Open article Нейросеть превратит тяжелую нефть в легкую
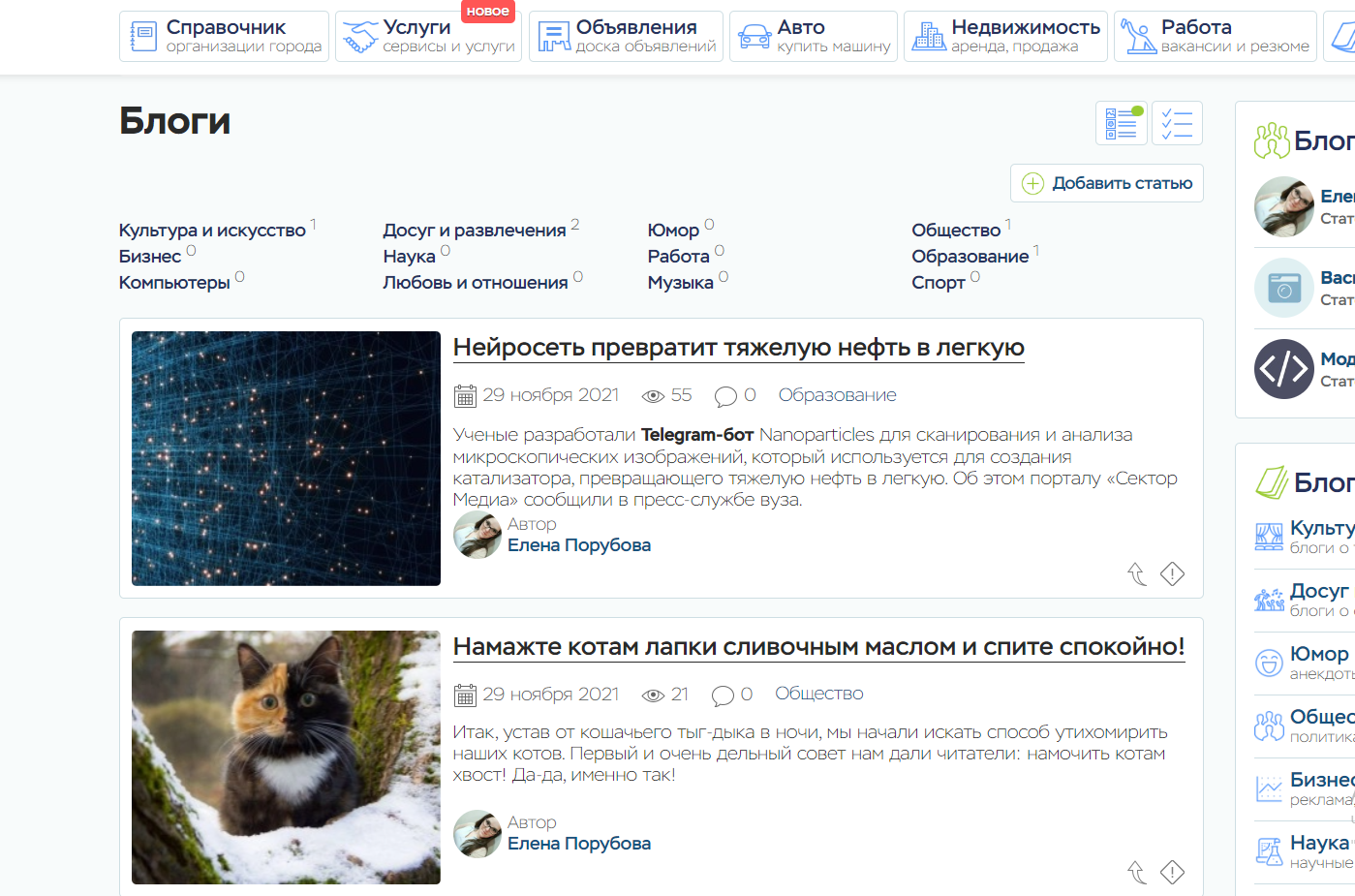 738,348
